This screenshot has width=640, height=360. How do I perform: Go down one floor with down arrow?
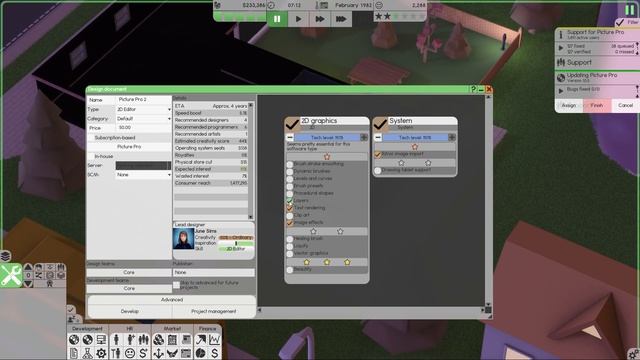pos(28,284)
